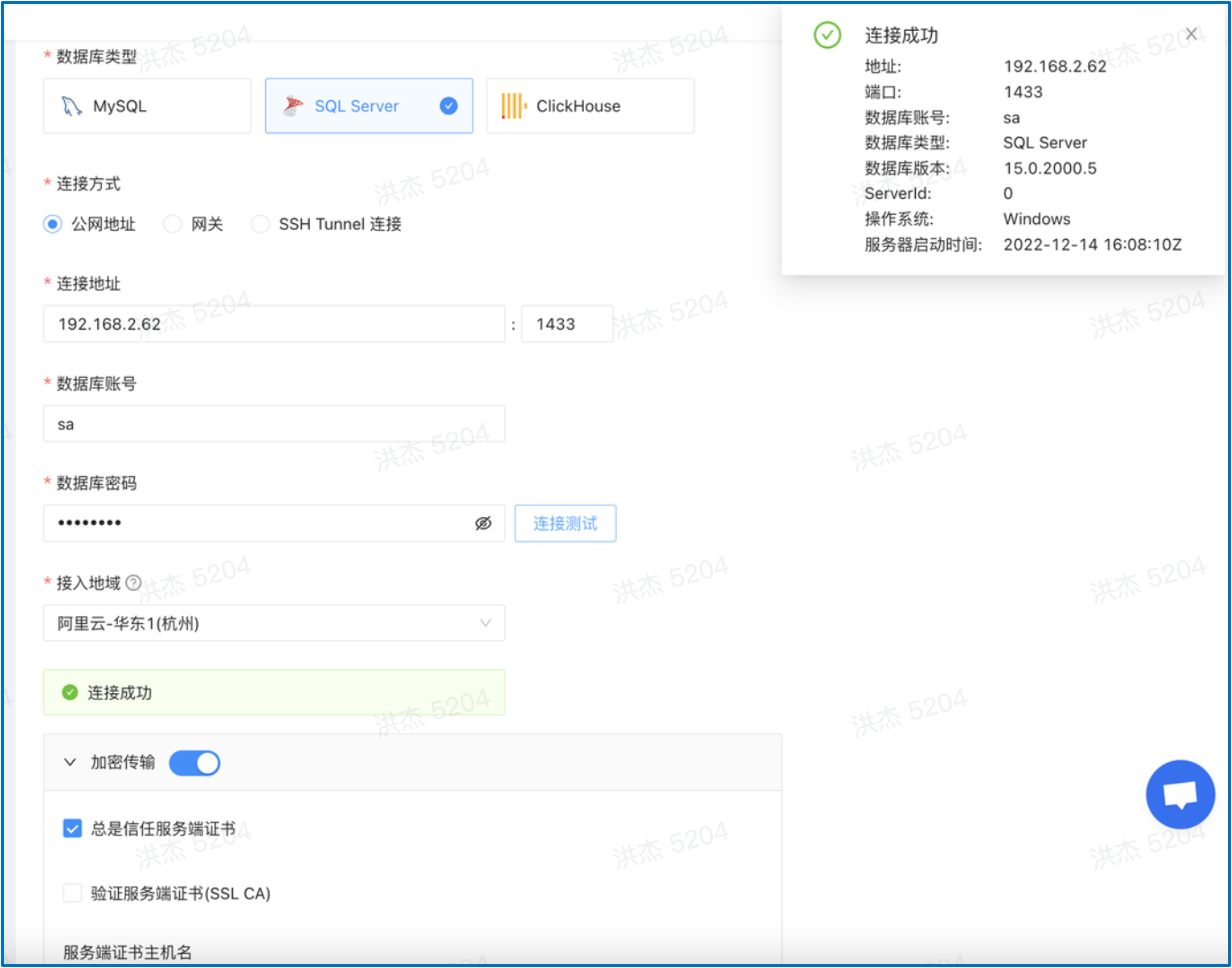Click the 连接成功 title in the notification

click(901, 35)
